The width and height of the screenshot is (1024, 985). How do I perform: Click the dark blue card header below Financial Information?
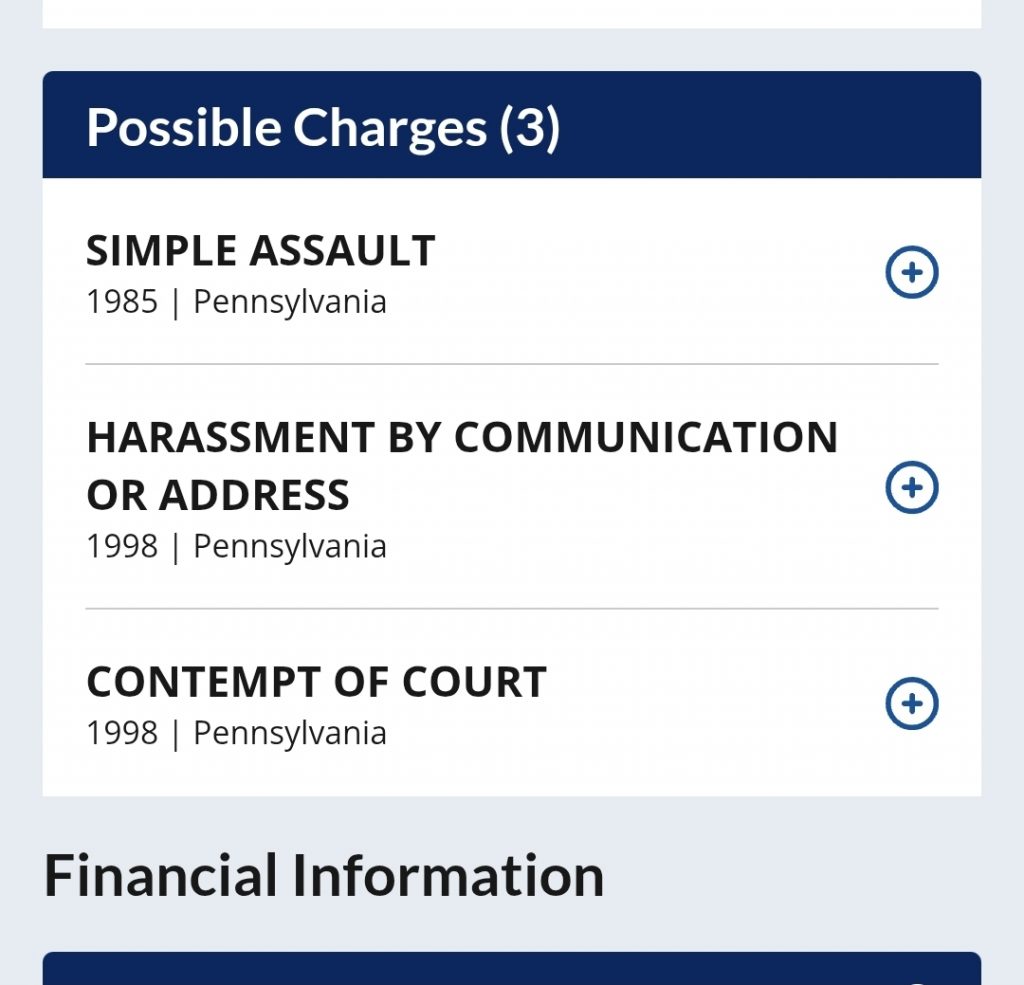(x=511, y=968)
